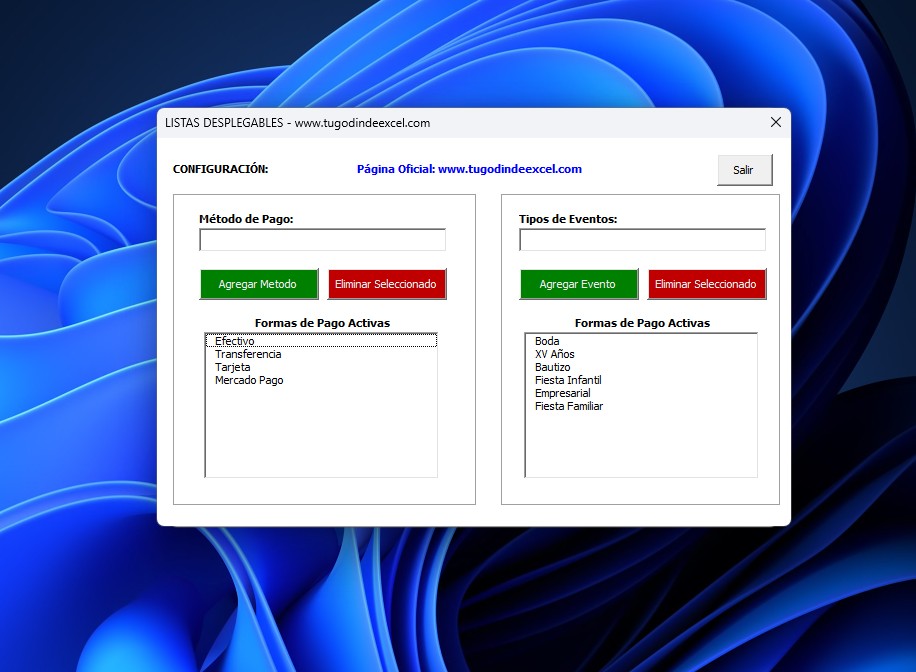Select Empresarial event type
Screen dimensions: 916x672
point(563,393)
